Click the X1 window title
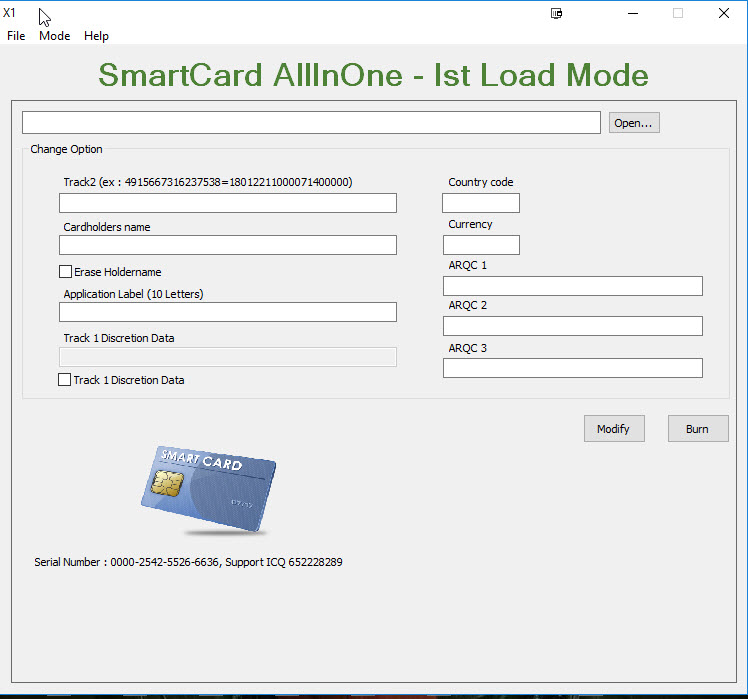The image size is (748, 699). (x=9, y=13)
